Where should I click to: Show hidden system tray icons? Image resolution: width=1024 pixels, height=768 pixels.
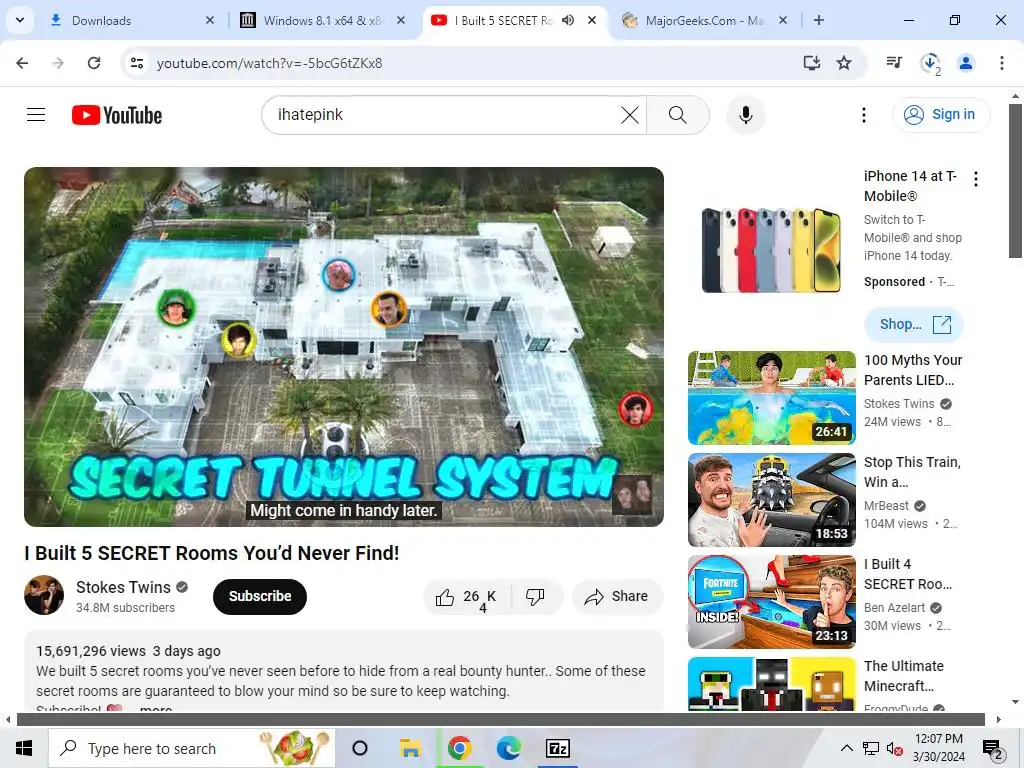846,748
